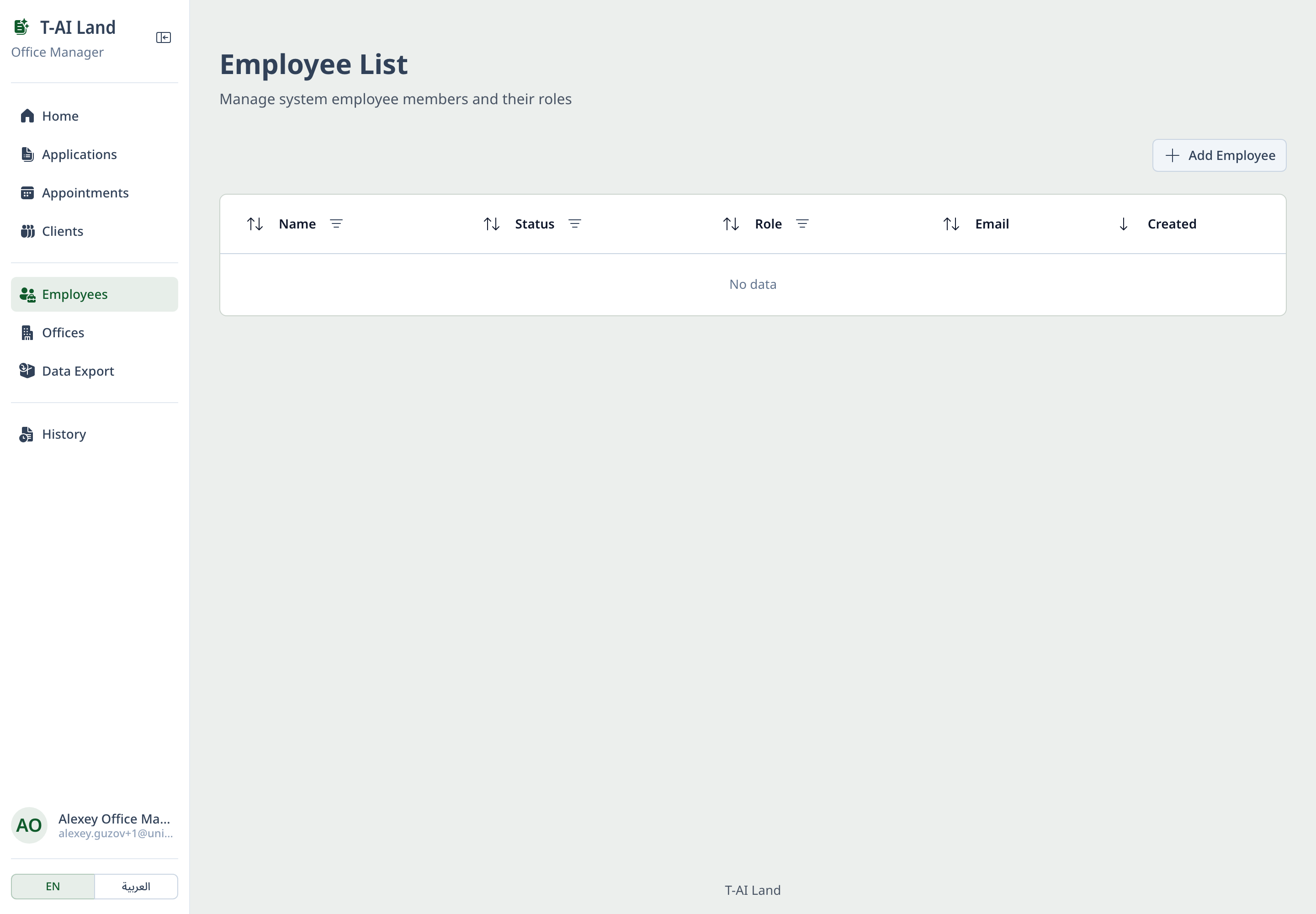The image size is (1316, 914).
Task: Click the Email column header
Action: (x=992, y=224)
